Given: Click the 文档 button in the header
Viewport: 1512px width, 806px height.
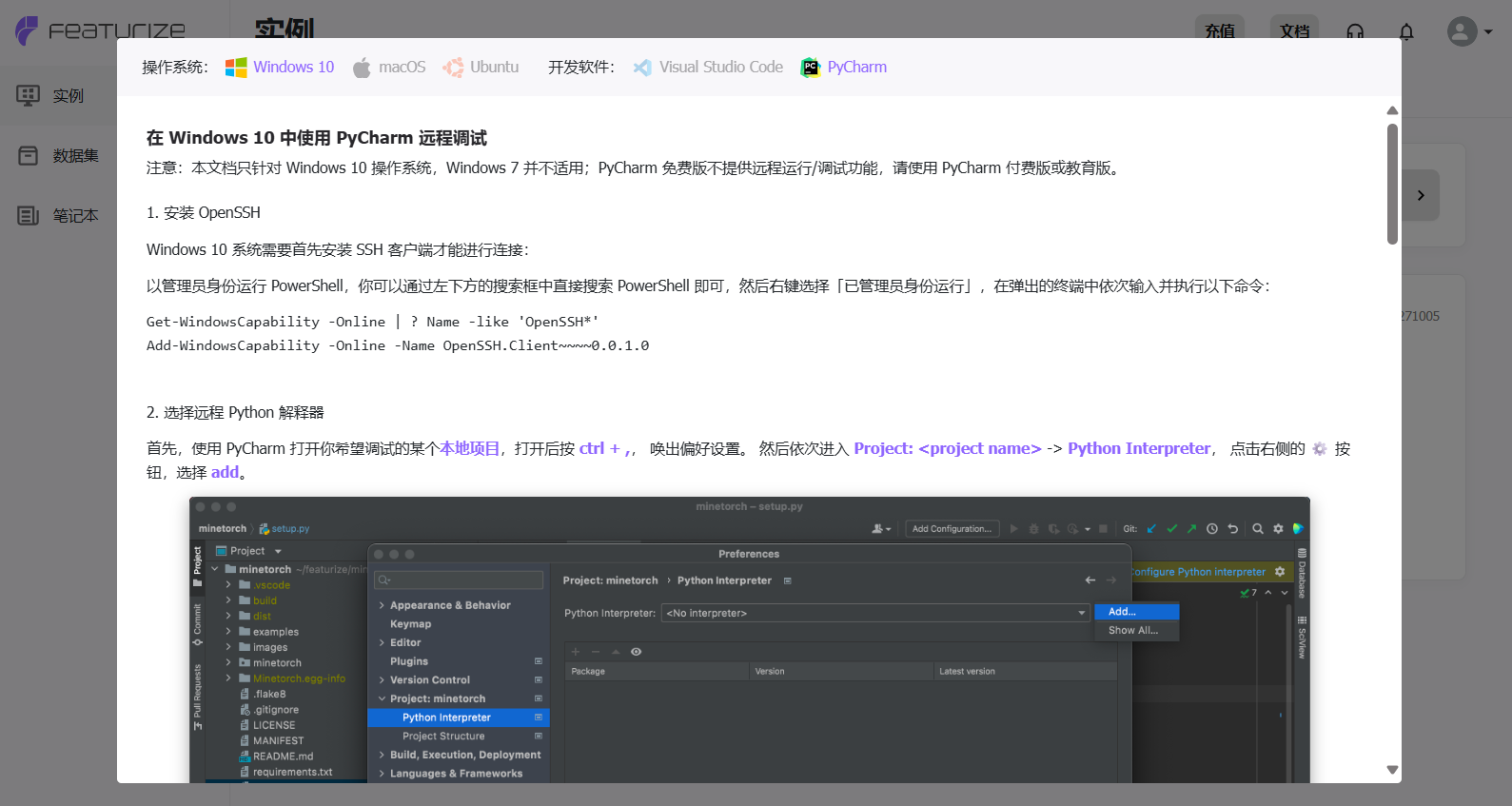Looking at the screenshot, I should (x=1295, y=30).
